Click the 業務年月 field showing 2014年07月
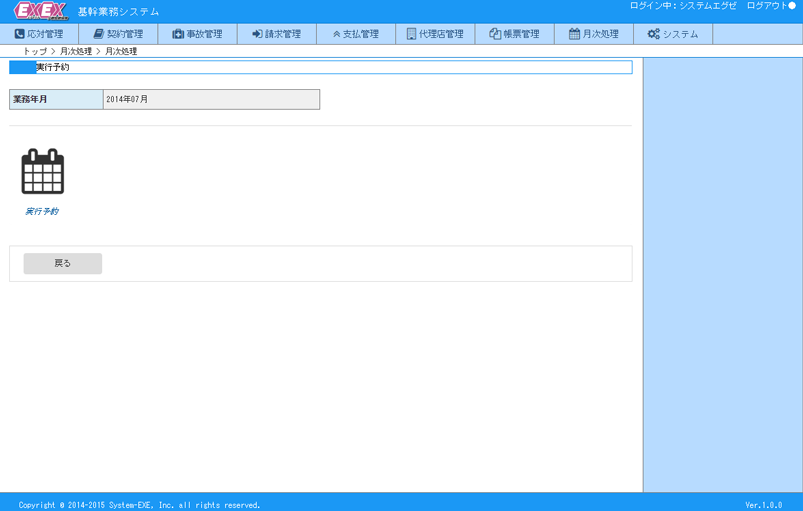 [211, 100]
